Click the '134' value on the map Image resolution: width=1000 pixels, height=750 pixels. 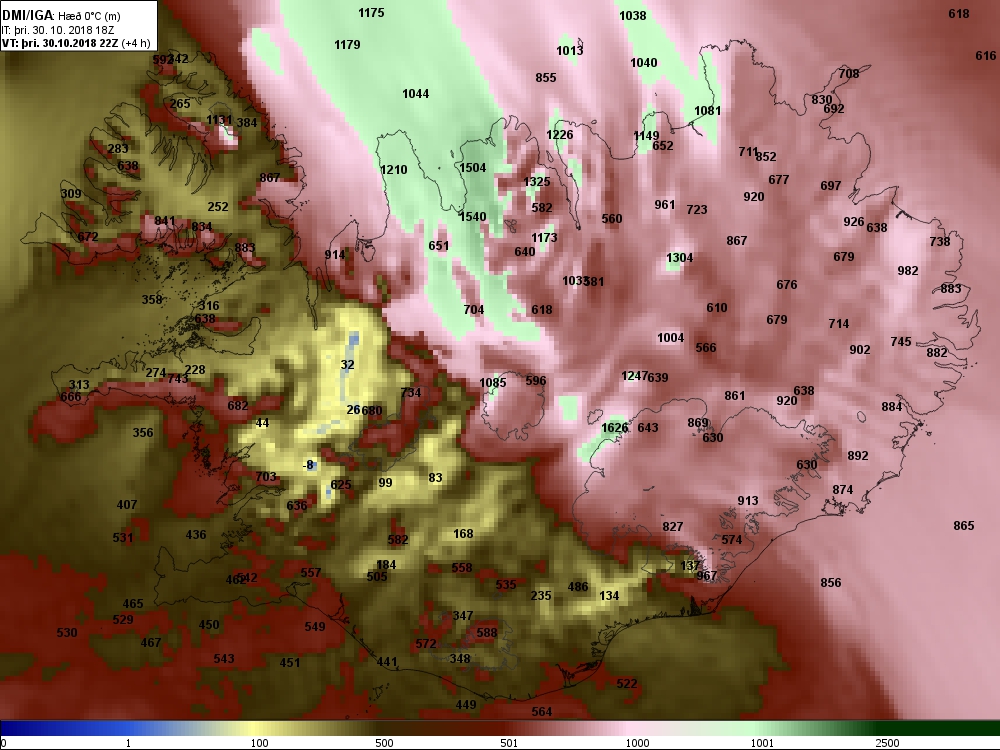(609, 596)
